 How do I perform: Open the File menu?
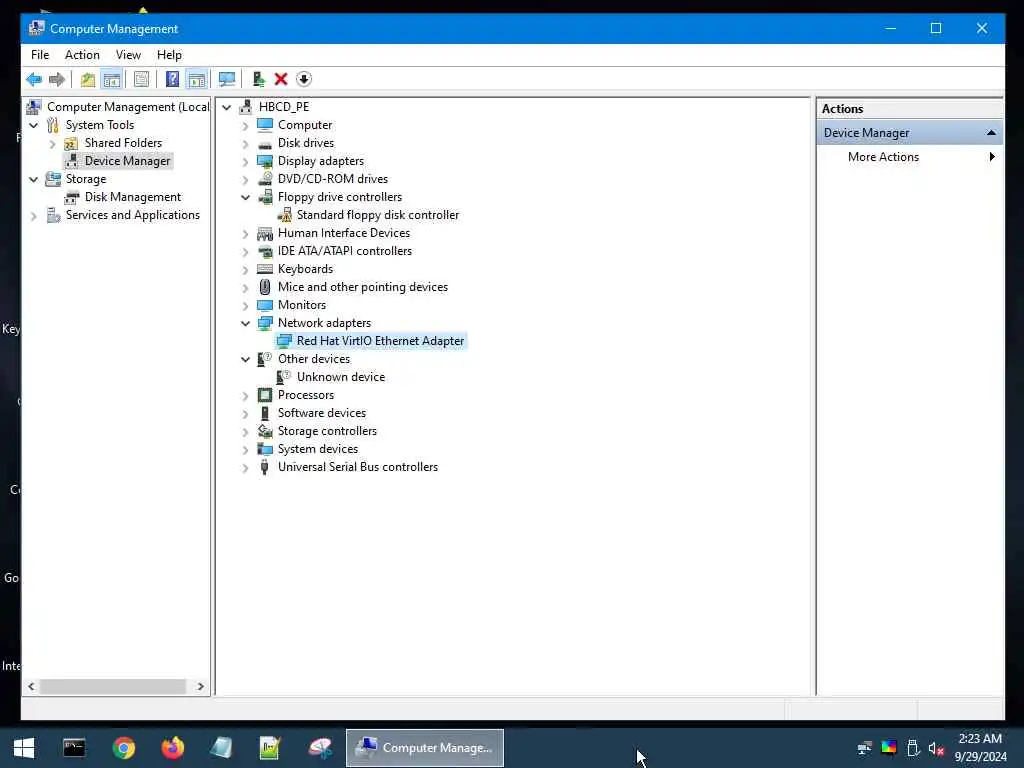point(40,55)
